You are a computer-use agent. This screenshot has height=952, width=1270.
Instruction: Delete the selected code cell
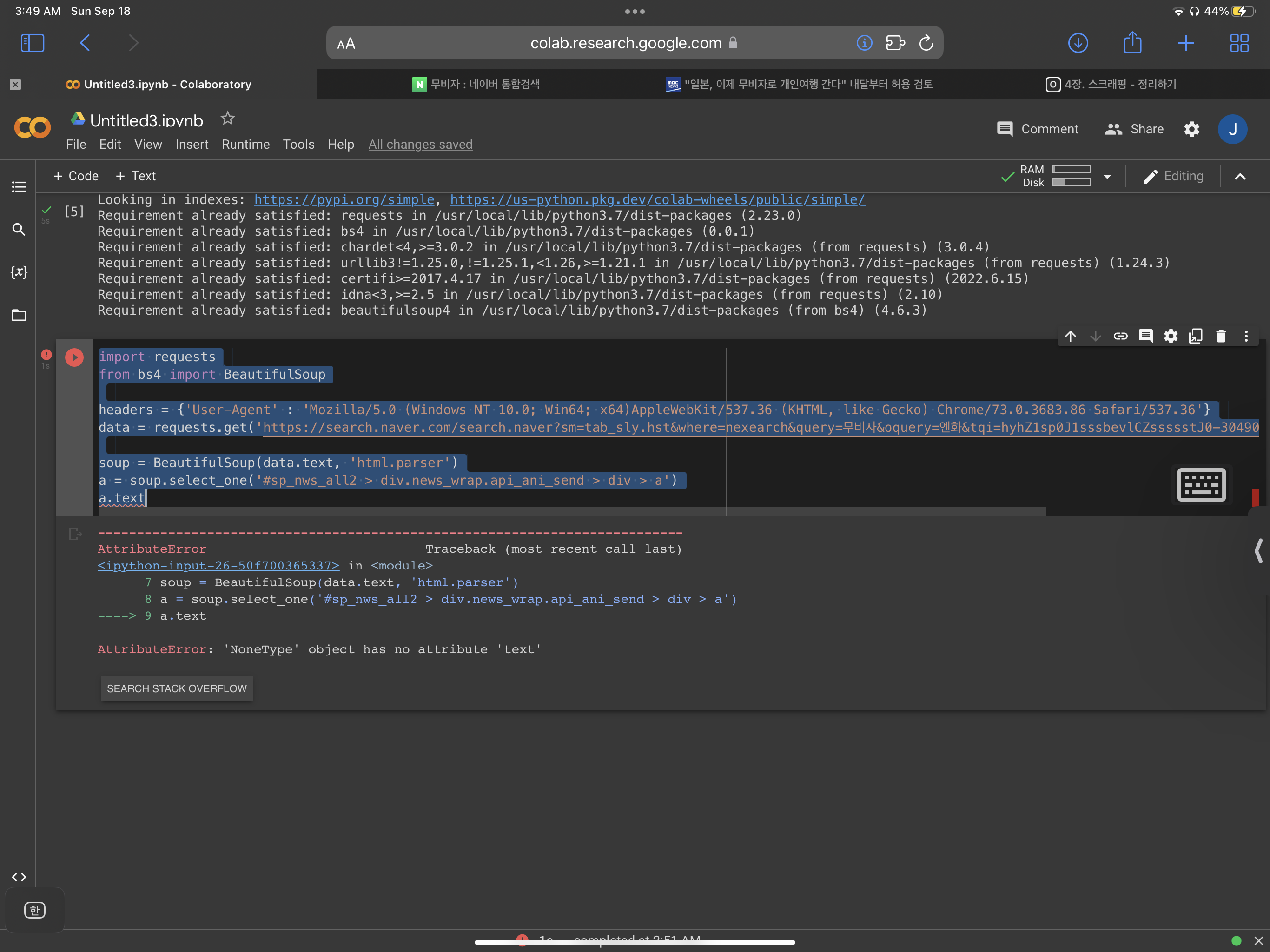tap(1221, 336)
